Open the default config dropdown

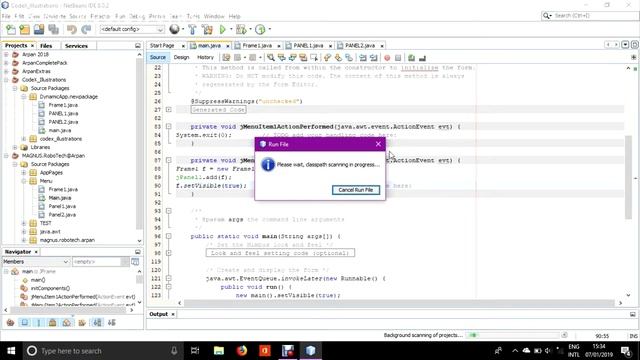click(132, 29)
